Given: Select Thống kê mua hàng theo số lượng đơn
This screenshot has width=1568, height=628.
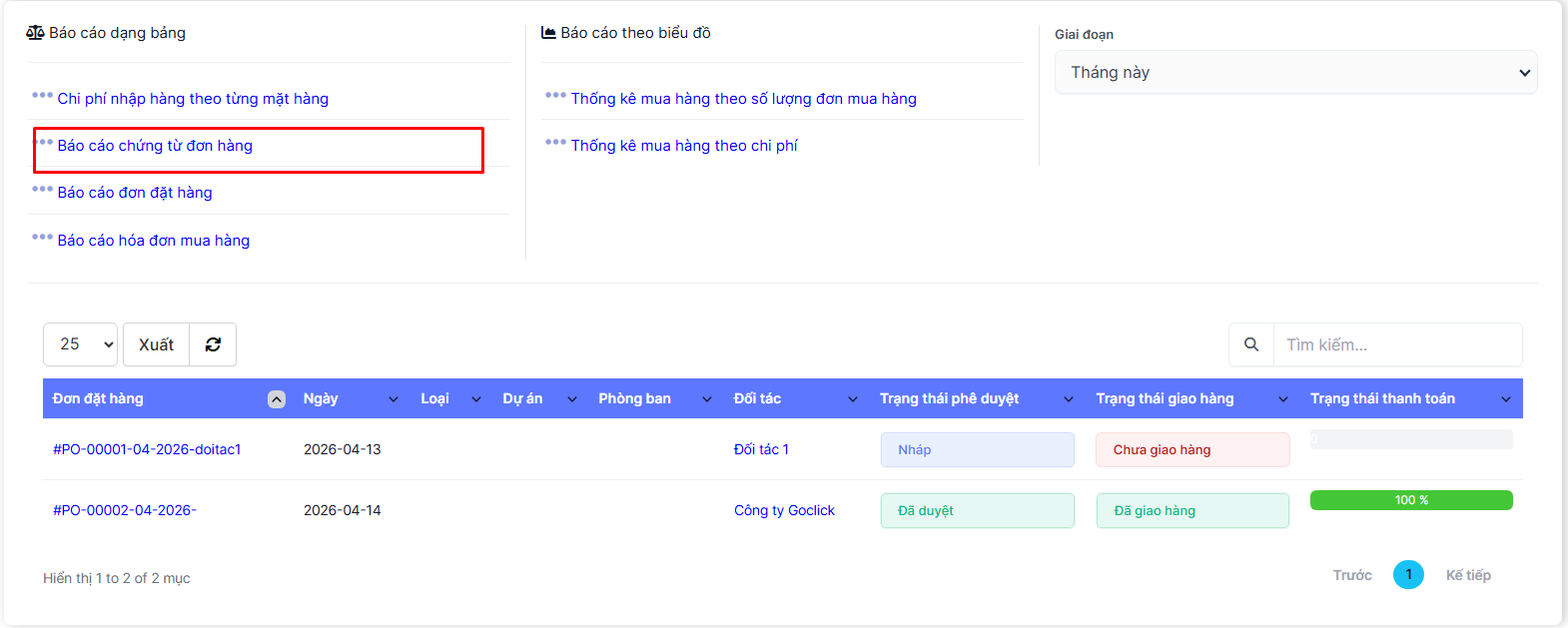Looking at the screenshot, I should (x=743, y=99).
